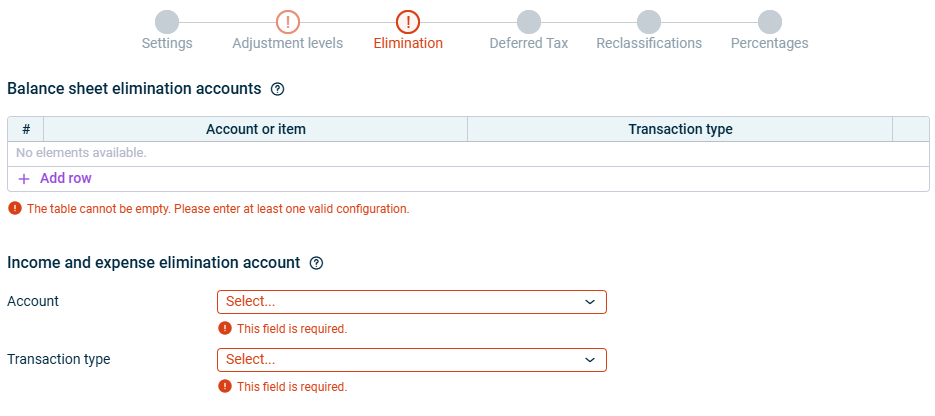Screen dimensions: 935x416
Task: Switch to the Deferred Tax step label
Action: coord(529,44)
